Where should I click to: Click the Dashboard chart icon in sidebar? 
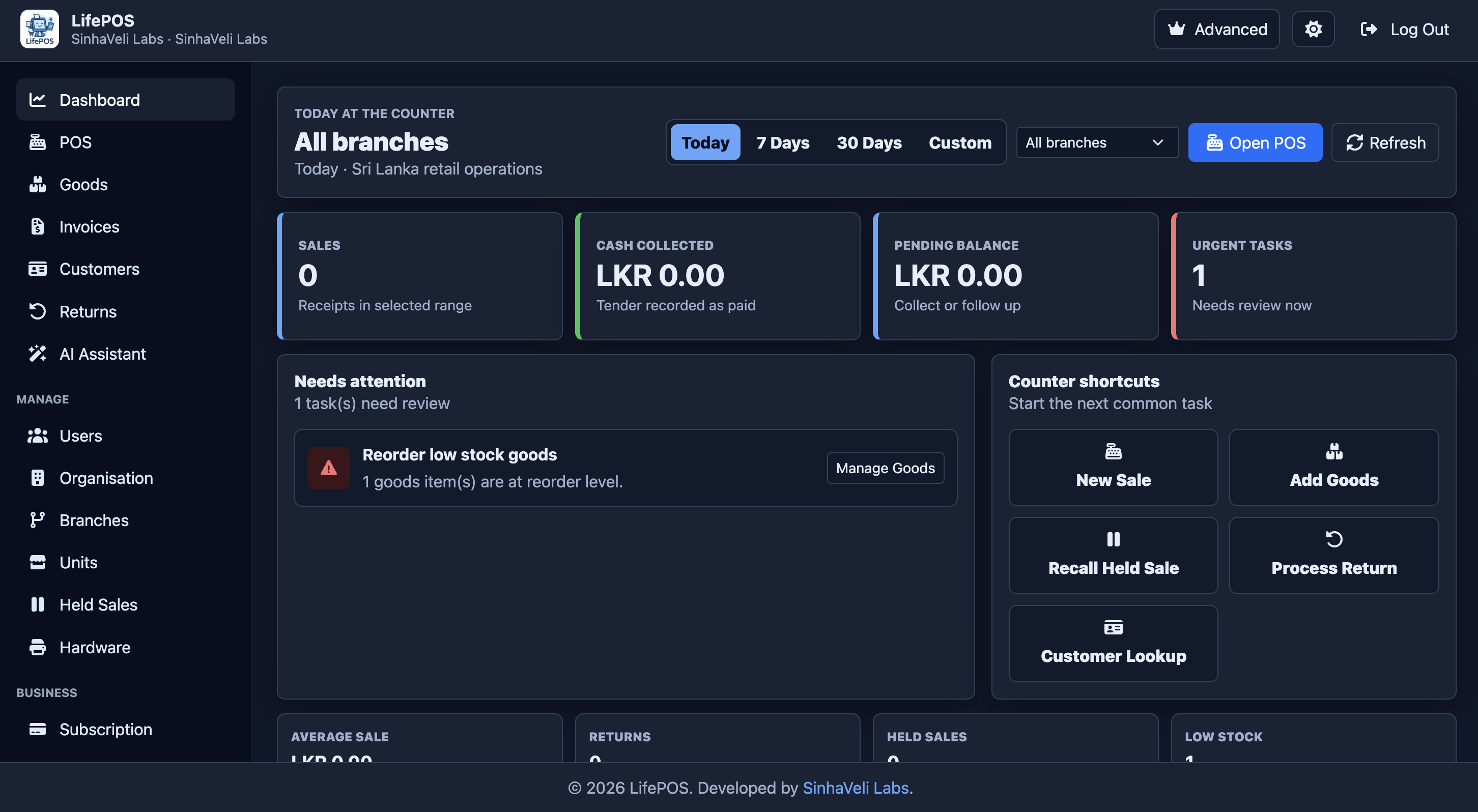click(37, 100)
